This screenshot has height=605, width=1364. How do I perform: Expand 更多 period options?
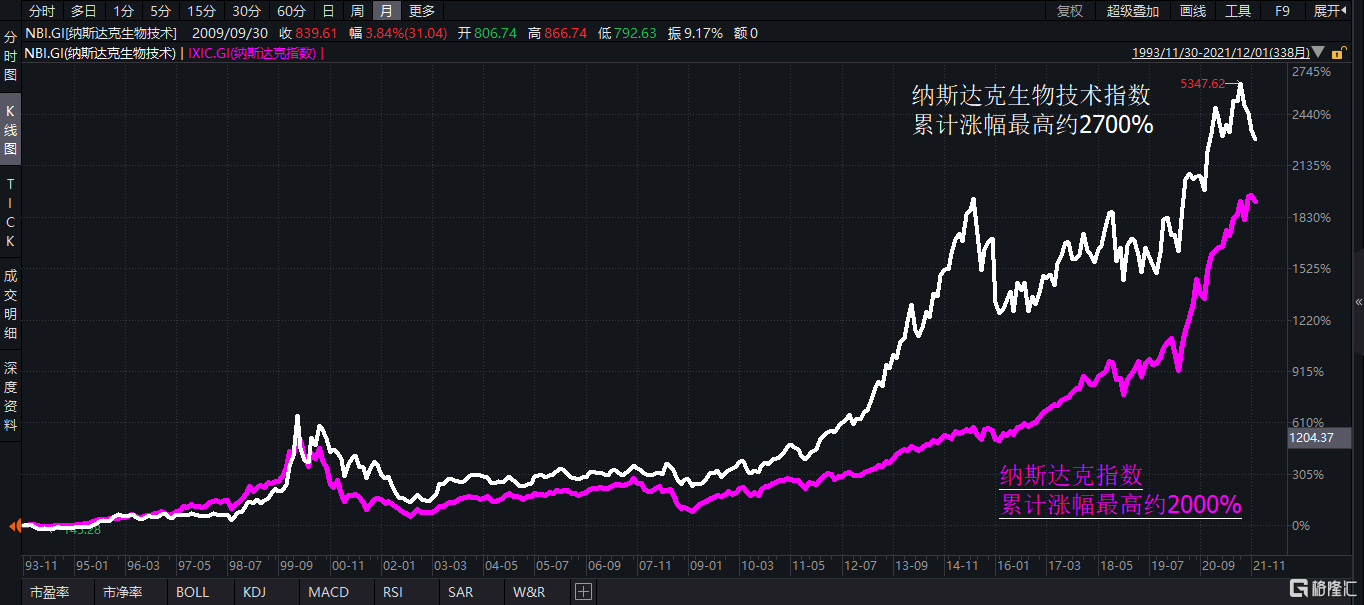[422, 11]
